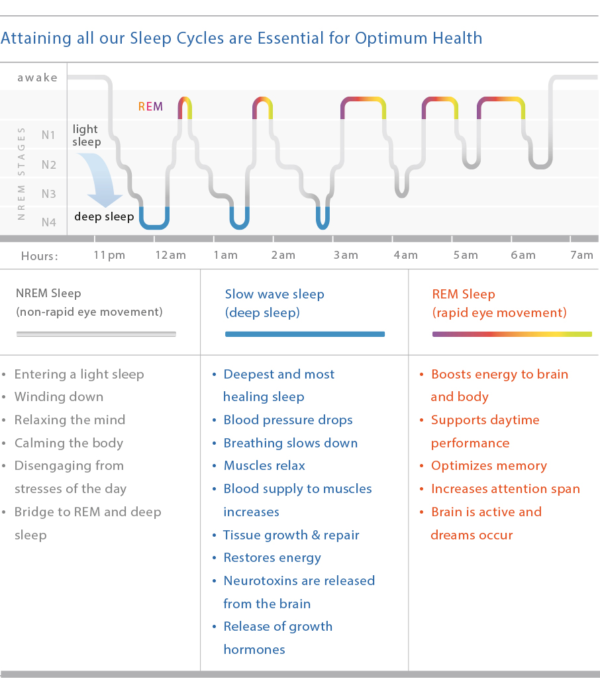The height and width of the screenshot is (691, 600).
Task: Click the colored REM label in the chart
Action: (151, 106)
